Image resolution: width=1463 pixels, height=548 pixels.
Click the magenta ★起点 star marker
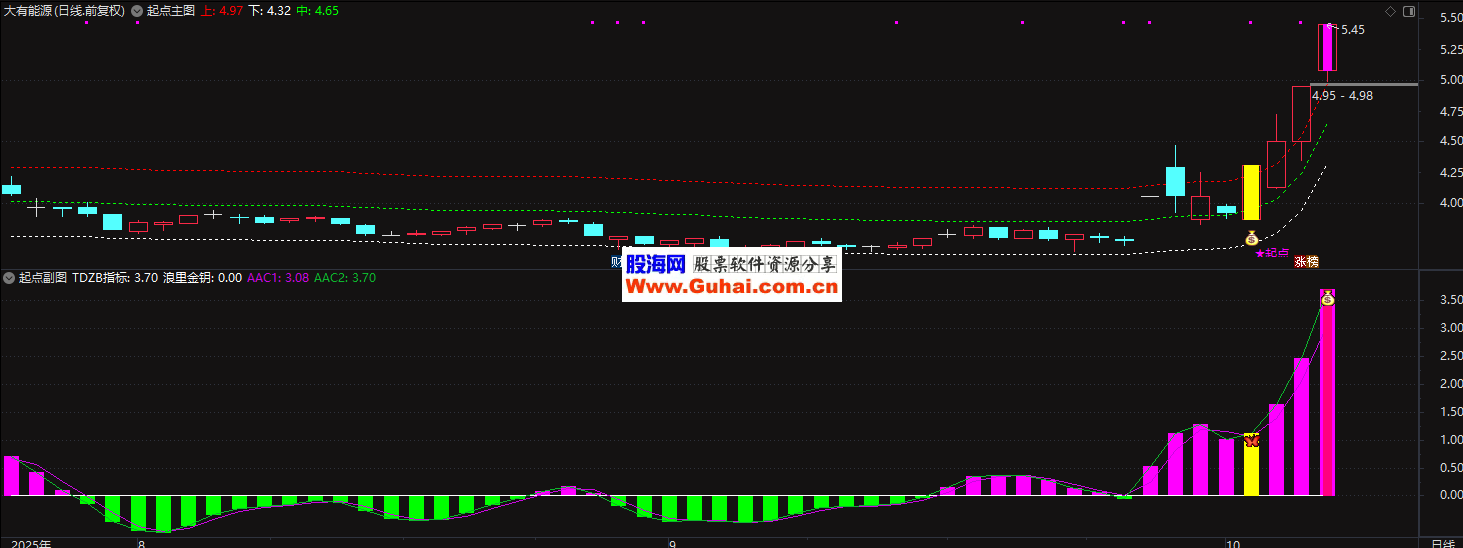[1272, 253]
